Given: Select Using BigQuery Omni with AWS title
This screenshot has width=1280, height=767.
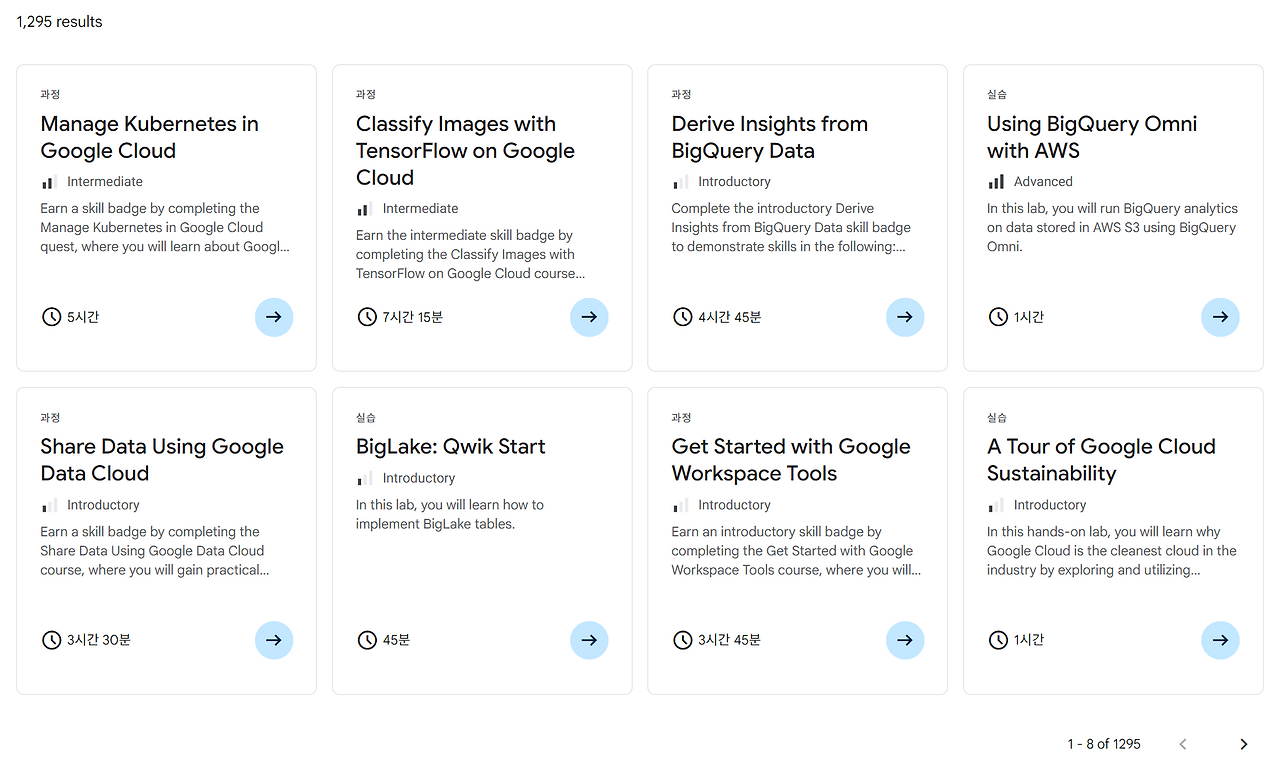Looking at the screenshot, I should [1092, 137].
